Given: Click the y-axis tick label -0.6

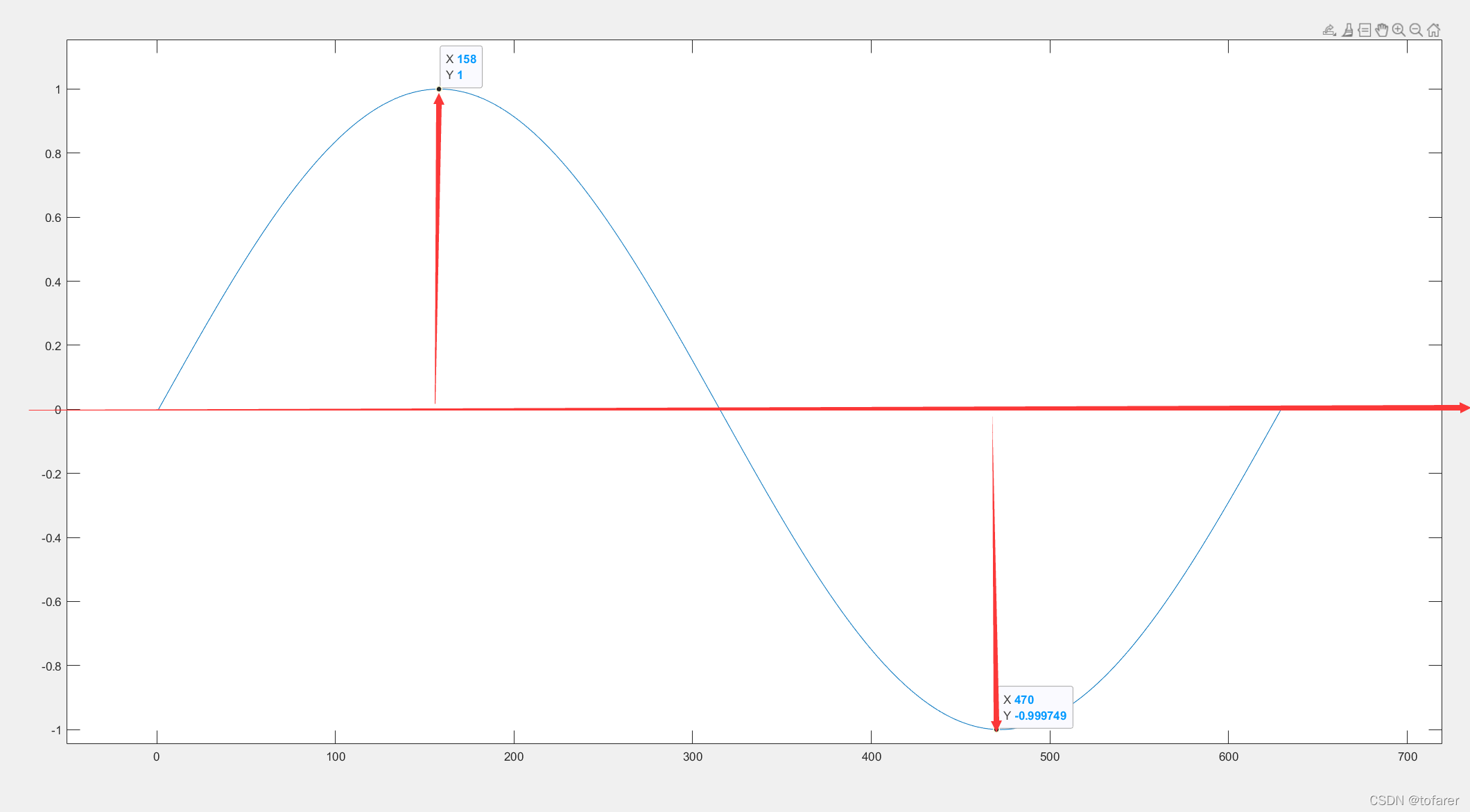Looking at the screenshot, I should point(51,602).
